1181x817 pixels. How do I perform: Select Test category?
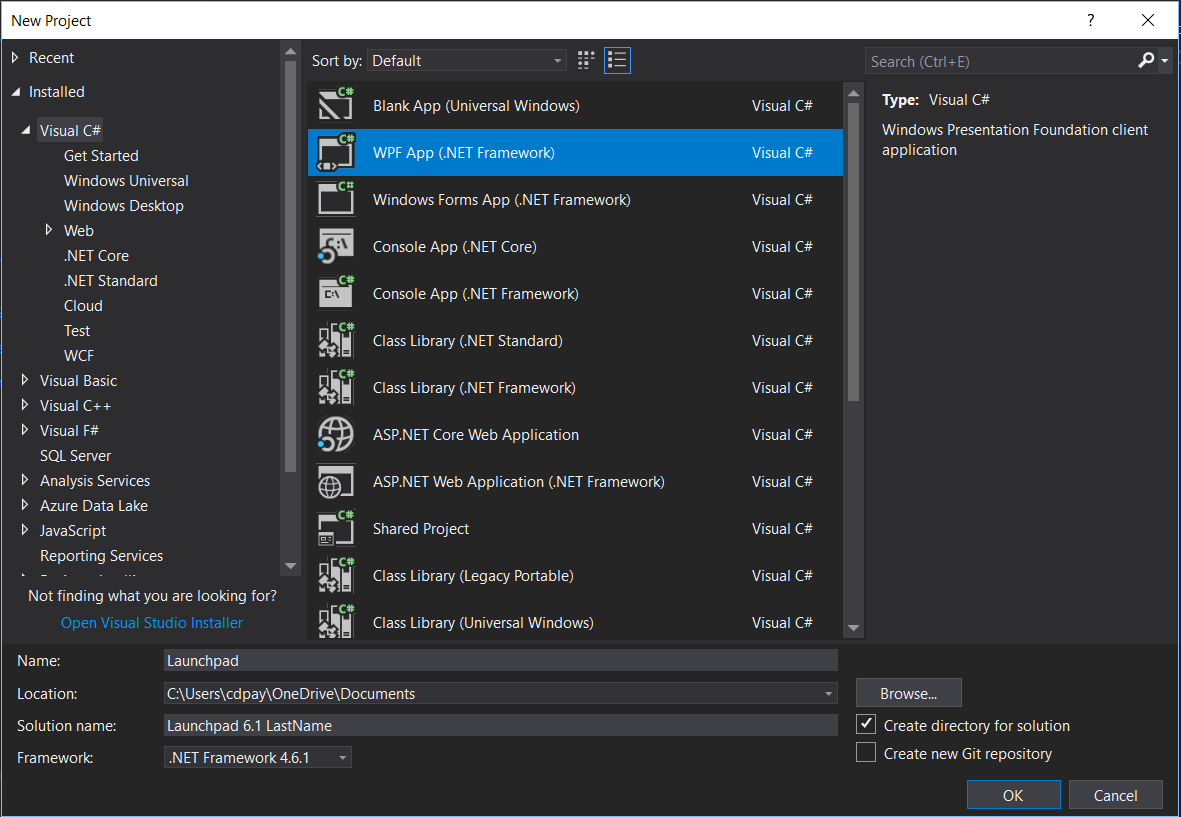[x=77, y=330]
